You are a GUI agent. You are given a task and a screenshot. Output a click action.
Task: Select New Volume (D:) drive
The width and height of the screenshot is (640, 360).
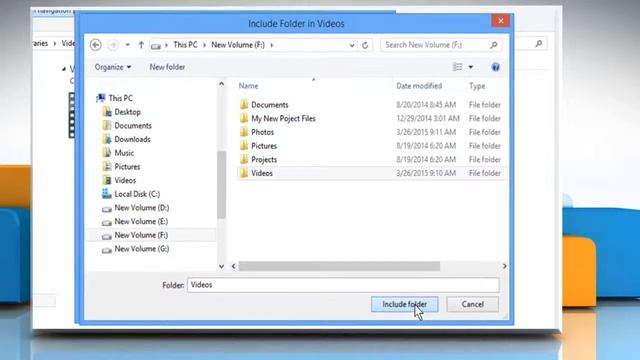[x=141, y=208]
